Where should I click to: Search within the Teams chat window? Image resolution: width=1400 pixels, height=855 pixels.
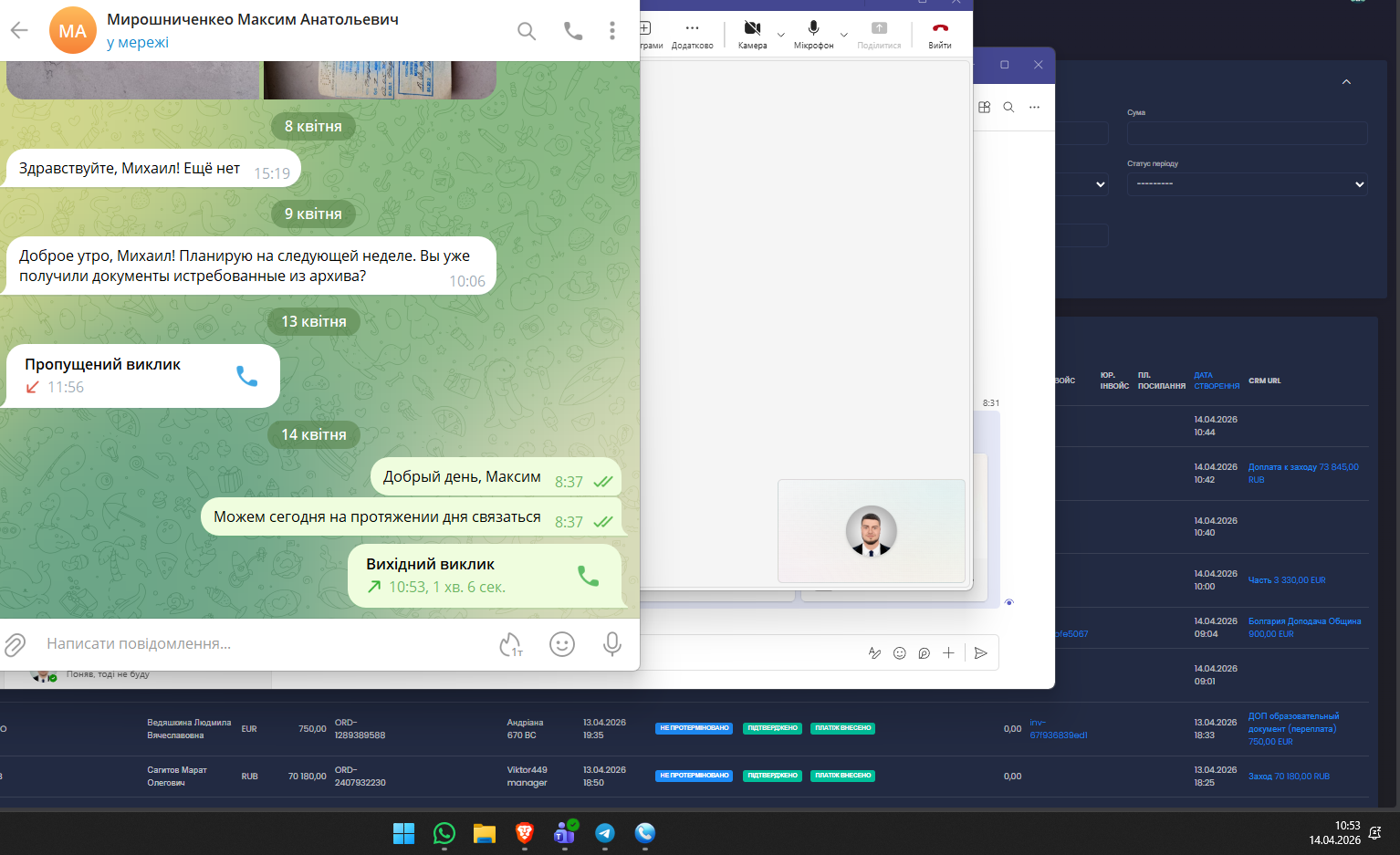[x=1008, y=107]
